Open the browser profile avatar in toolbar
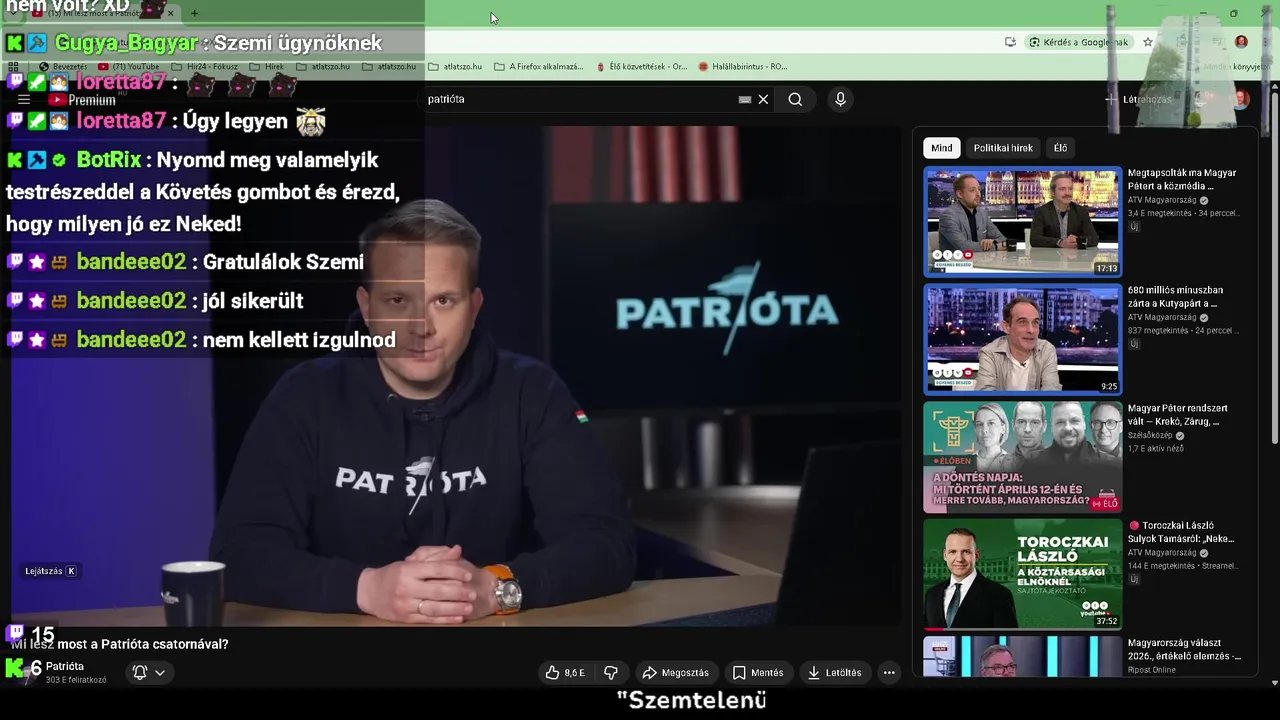 (1241, 42)
